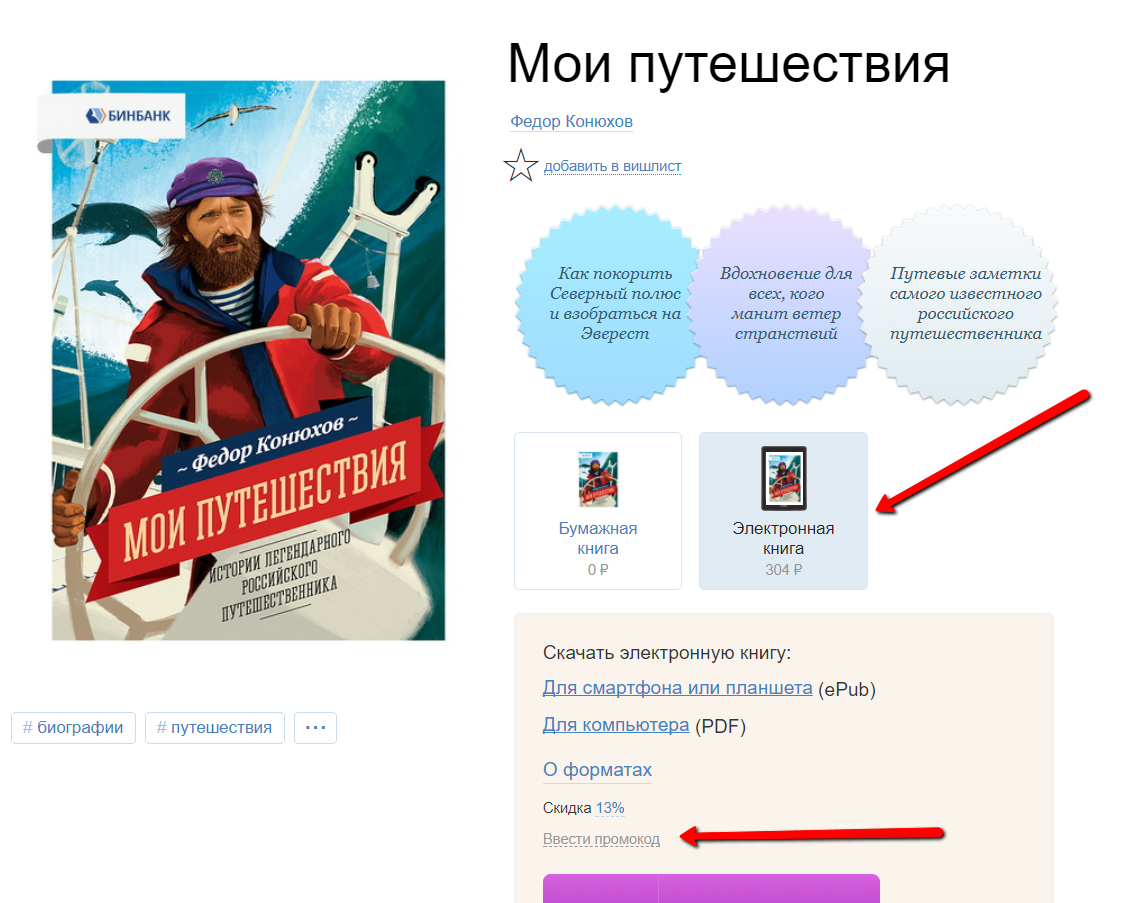Open the author link Федор Конюхов
Image resolution: width=1127 pixels, height=903 pixels.
pyautogui.click(x=571, y=122)
